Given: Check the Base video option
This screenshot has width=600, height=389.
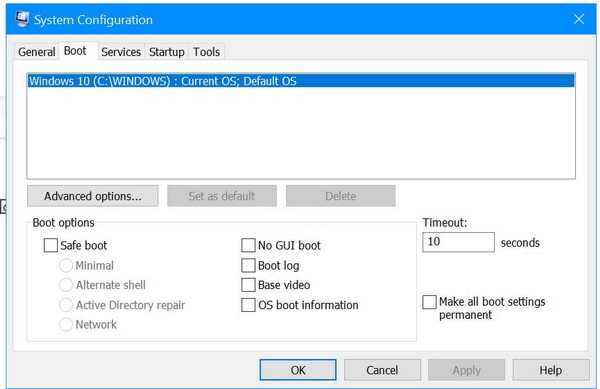Looking at the screenshot, I should [248, 285].
